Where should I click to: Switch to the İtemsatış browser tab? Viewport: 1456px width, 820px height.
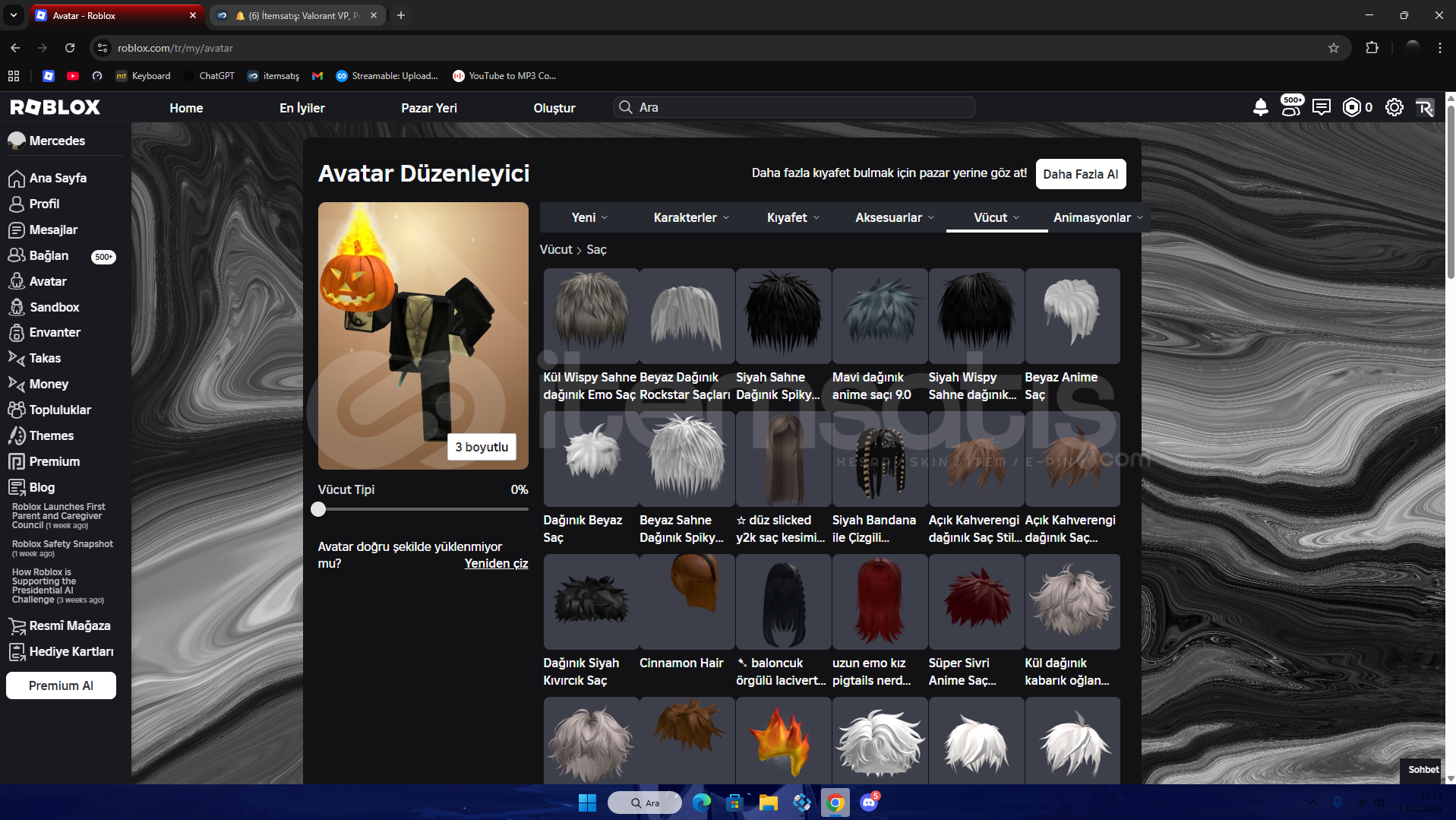point(298,15)
